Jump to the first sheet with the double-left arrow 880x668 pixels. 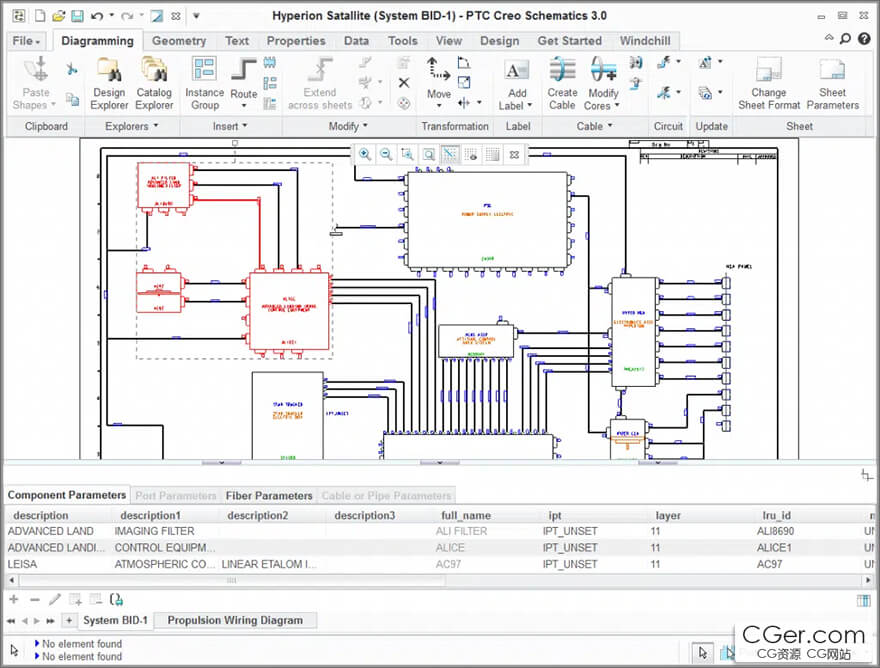coord(11,621)
